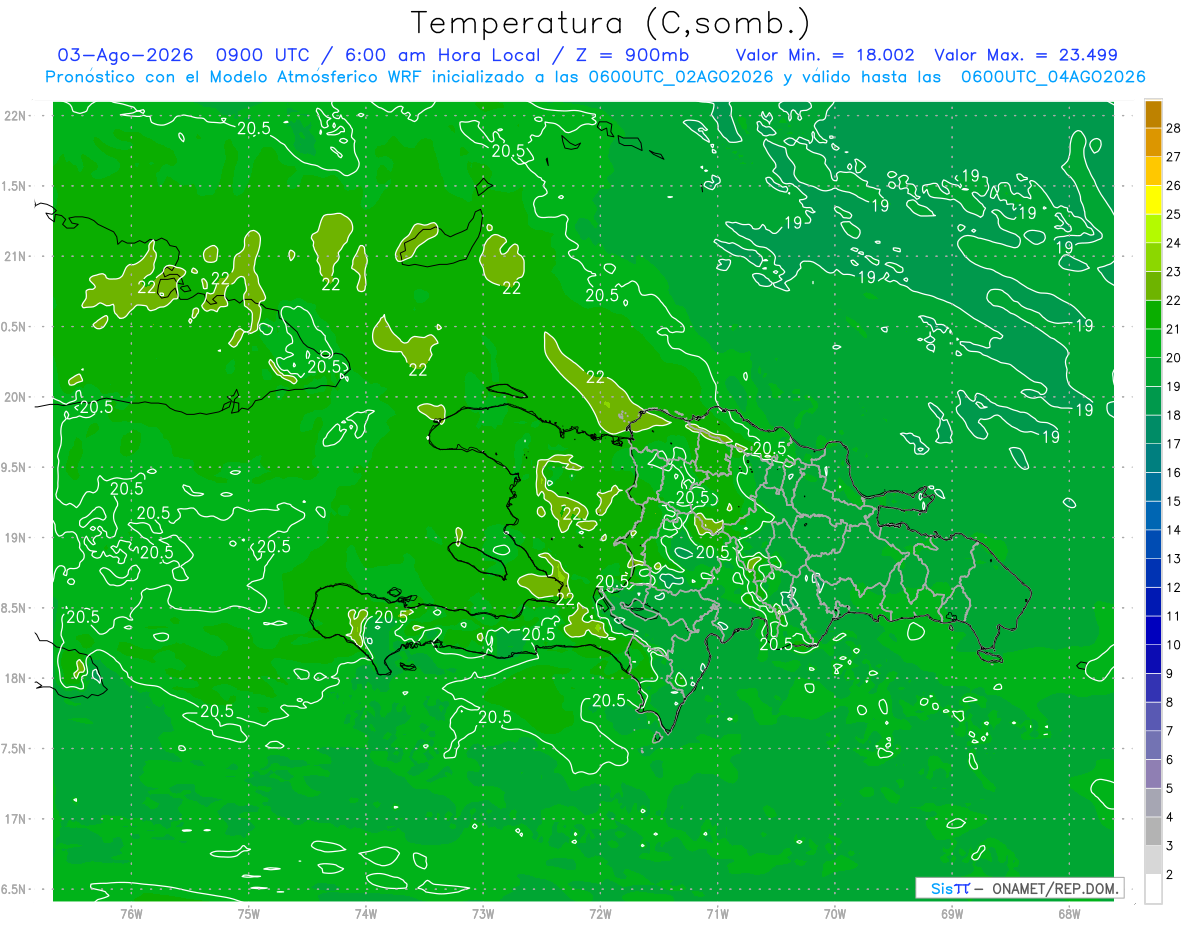This screenshot has height=927, width=1200.
Task: Click color scale label '4'
Action: [1171, 817]
